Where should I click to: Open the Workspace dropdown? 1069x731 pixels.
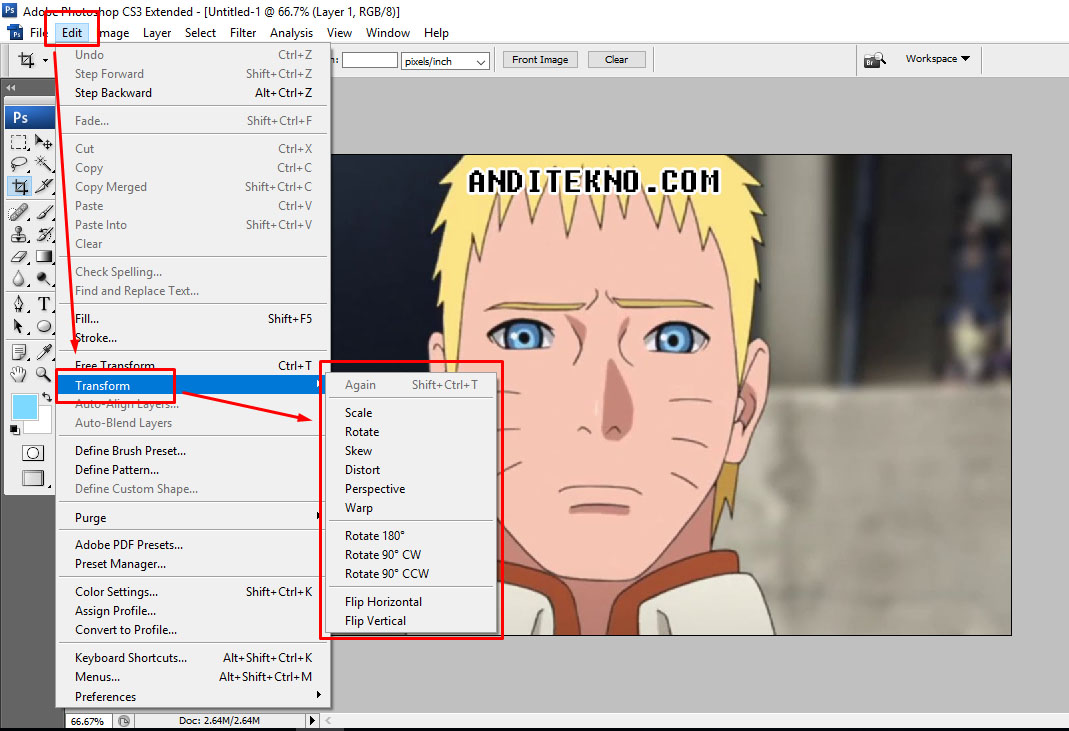click(937, 59)
